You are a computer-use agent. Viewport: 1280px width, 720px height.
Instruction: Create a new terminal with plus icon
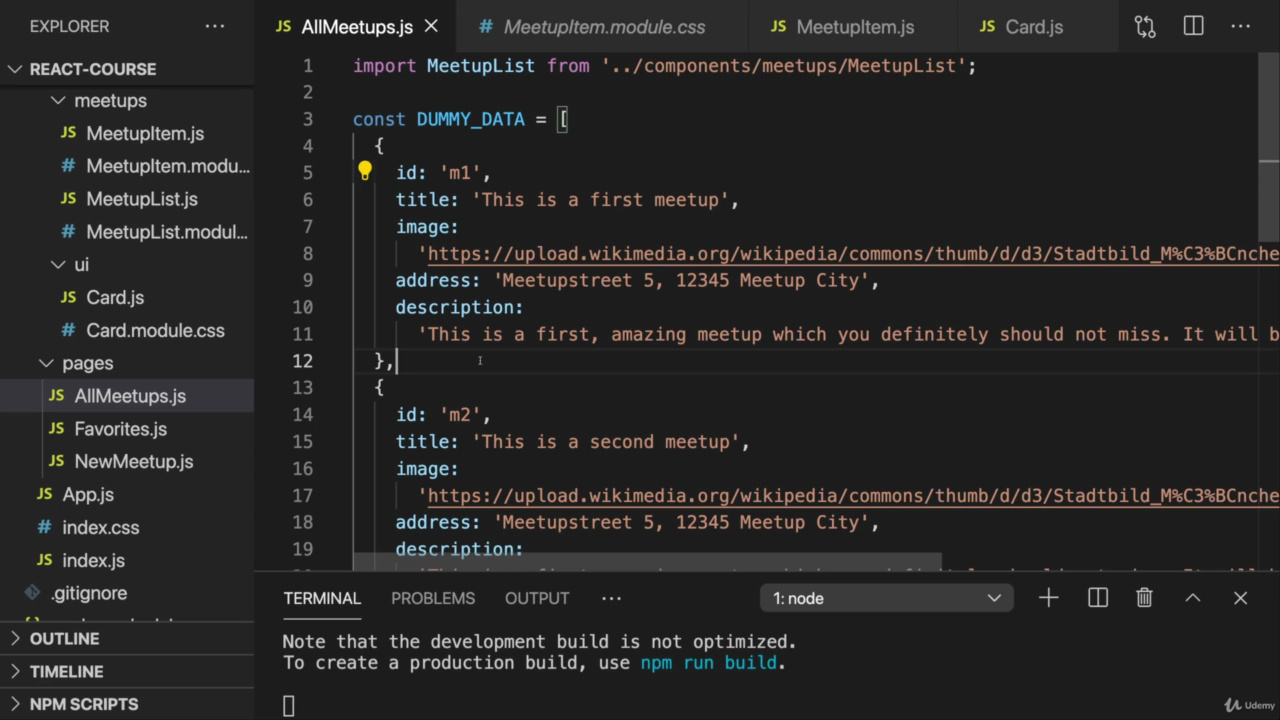pyautogui.click(x=1048, y=598)
